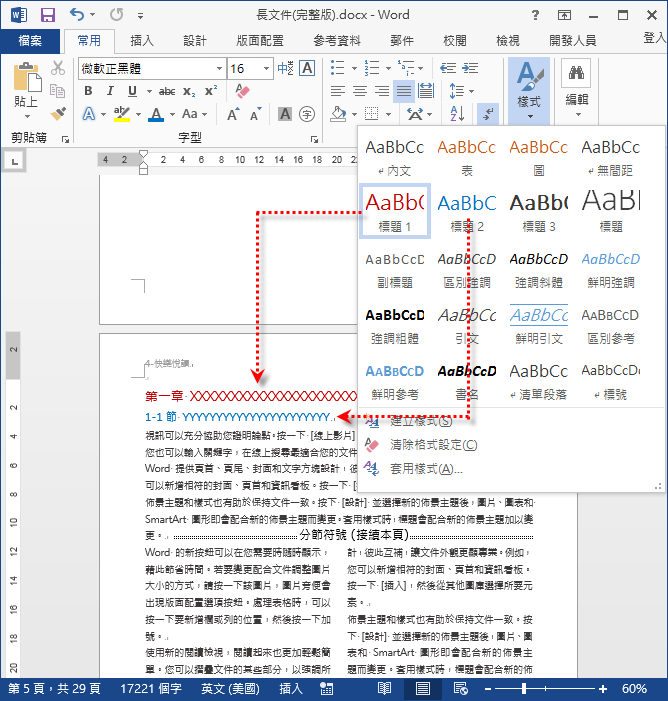Toggle Italic formatting
Screen dimensions: 668x701
click(x=110, y=91)
